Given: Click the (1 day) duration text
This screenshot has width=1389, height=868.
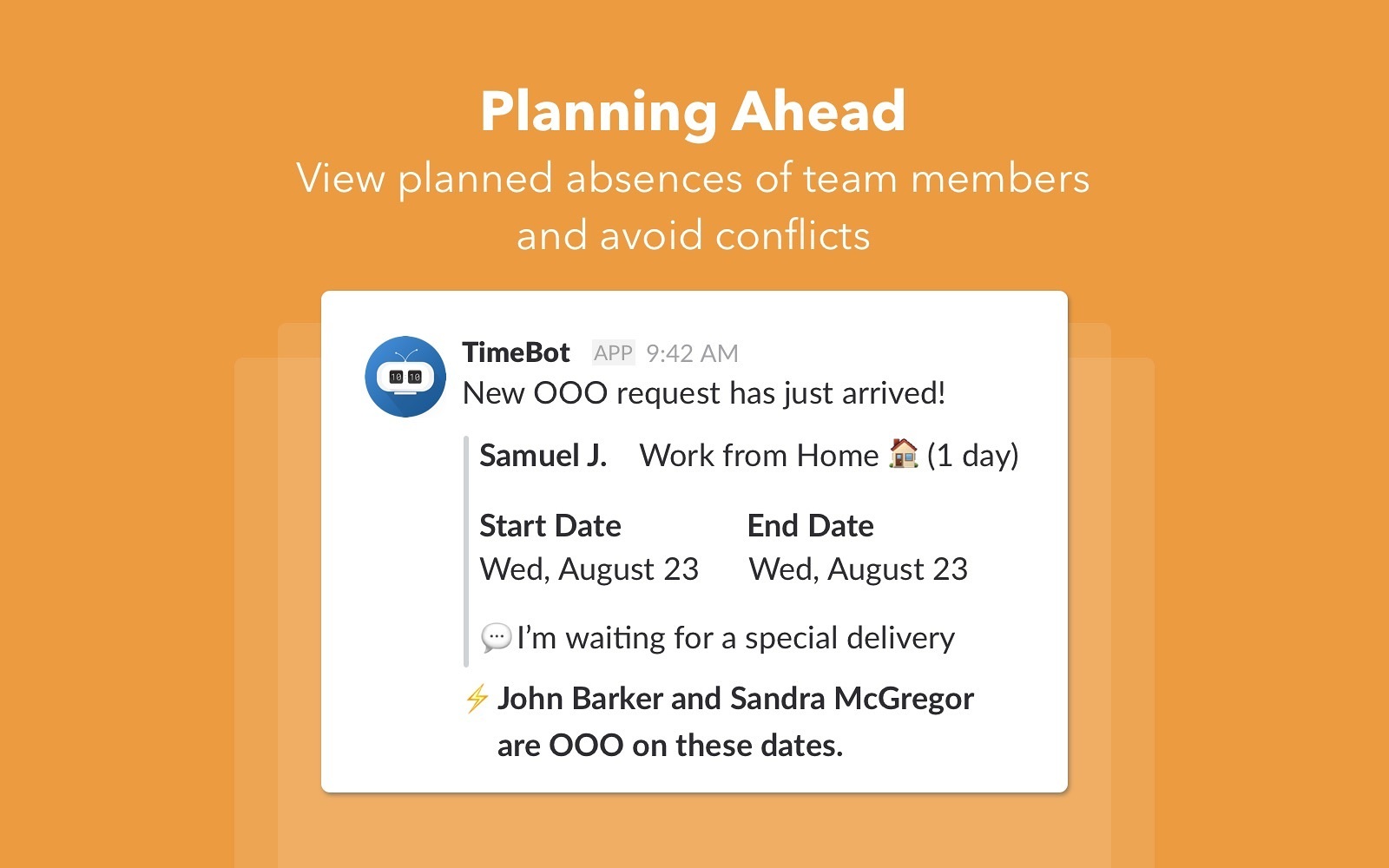Looking at the screenshot, I should 972,455.
